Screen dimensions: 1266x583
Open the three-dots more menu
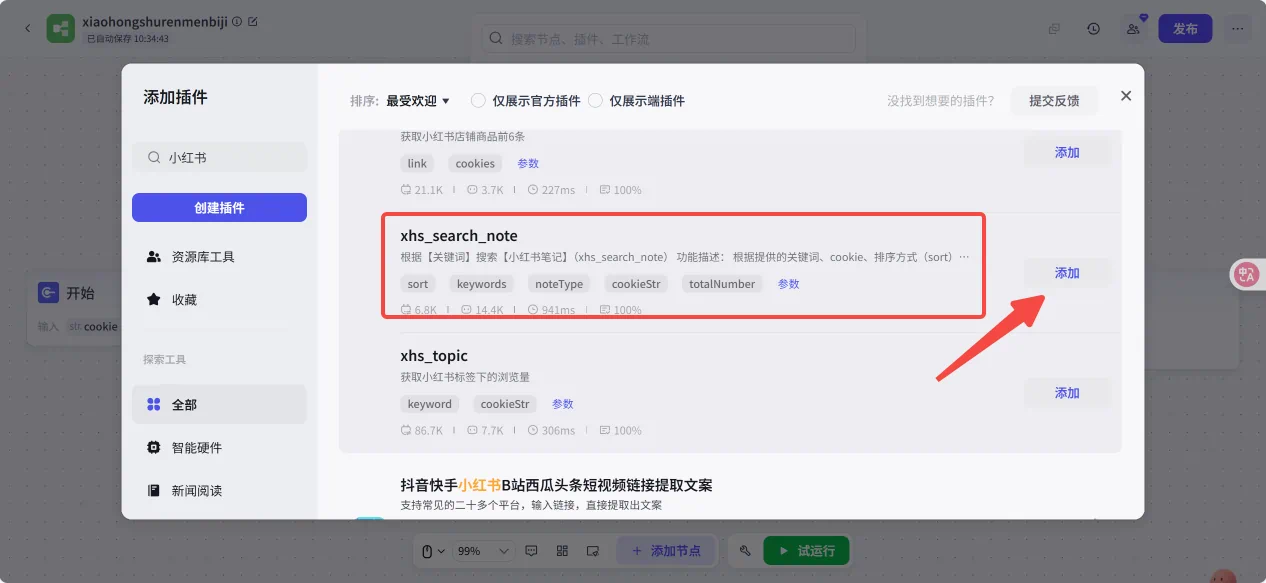point(1238,29)
